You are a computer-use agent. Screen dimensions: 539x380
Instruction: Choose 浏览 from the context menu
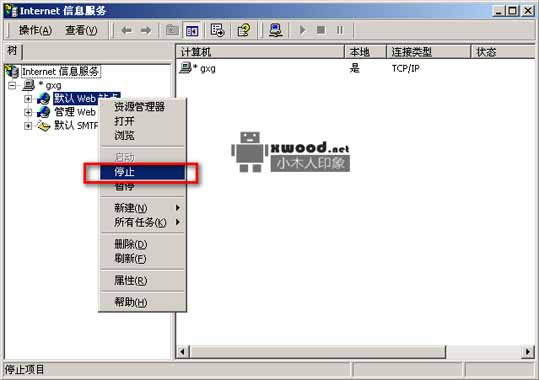pyautogui.click(x=142, y=135)
